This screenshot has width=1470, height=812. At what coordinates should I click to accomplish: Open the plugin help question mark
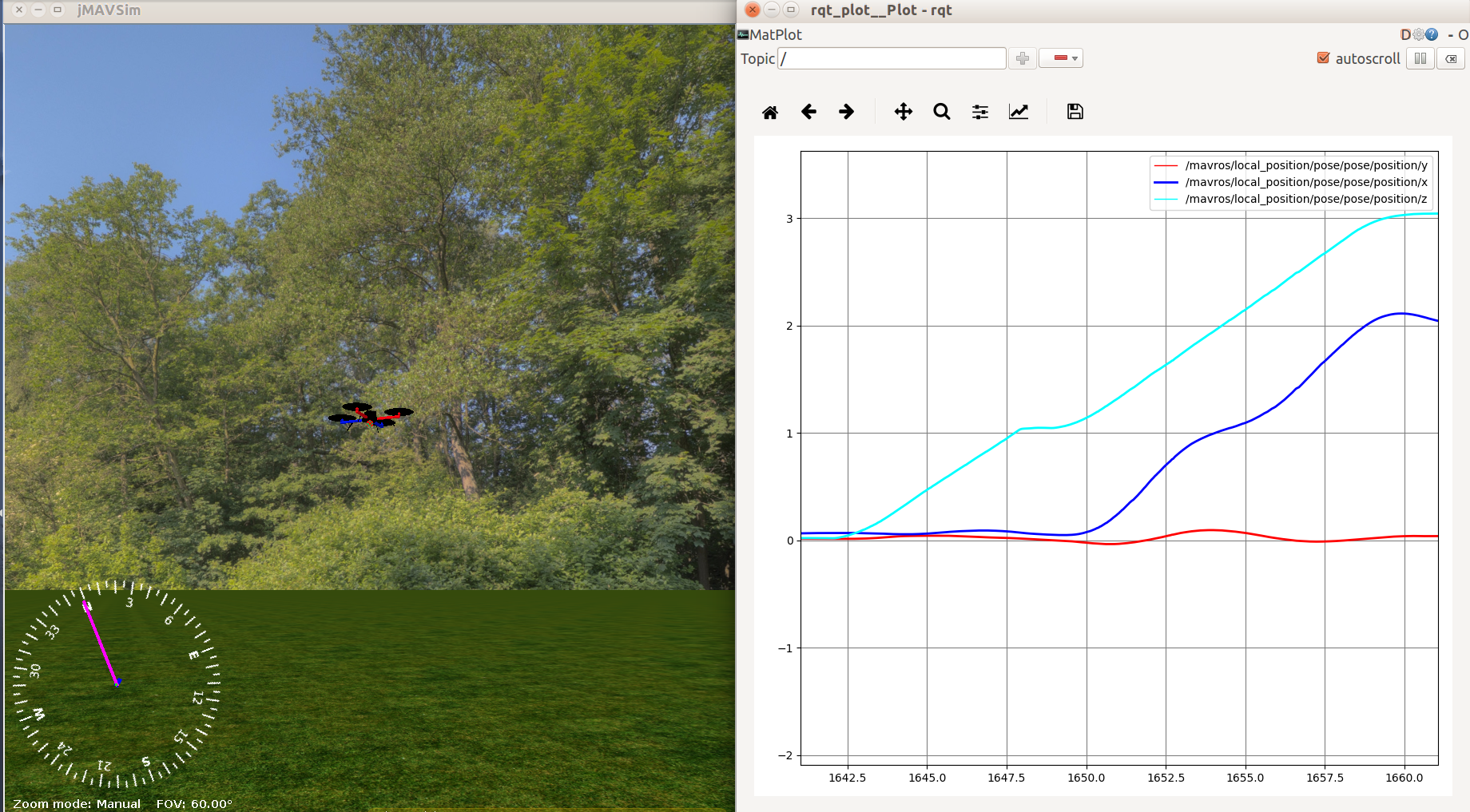[x=1432, y=34]
